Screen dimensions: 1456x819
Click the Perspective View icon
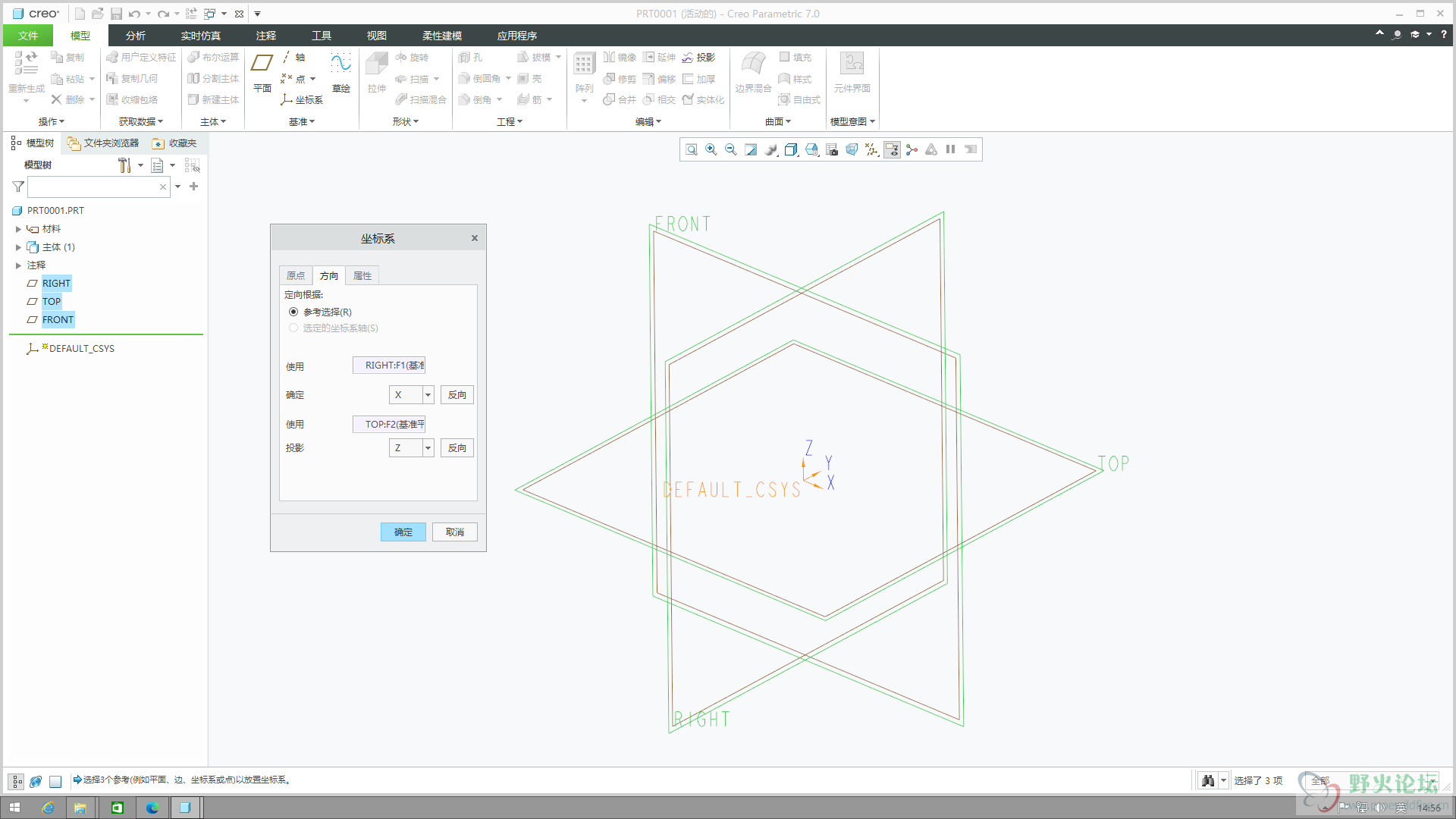point(852,149)
